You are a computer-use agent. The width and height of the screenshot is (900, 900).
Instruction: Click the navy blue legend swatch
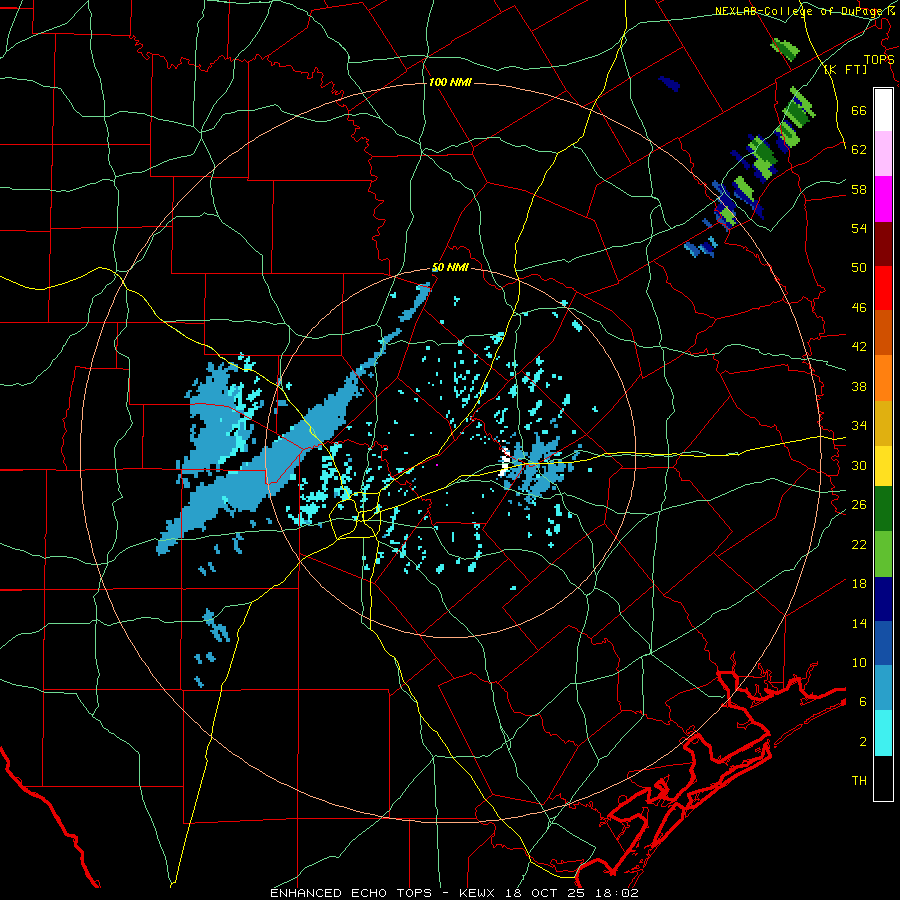[x=883, y=599]
